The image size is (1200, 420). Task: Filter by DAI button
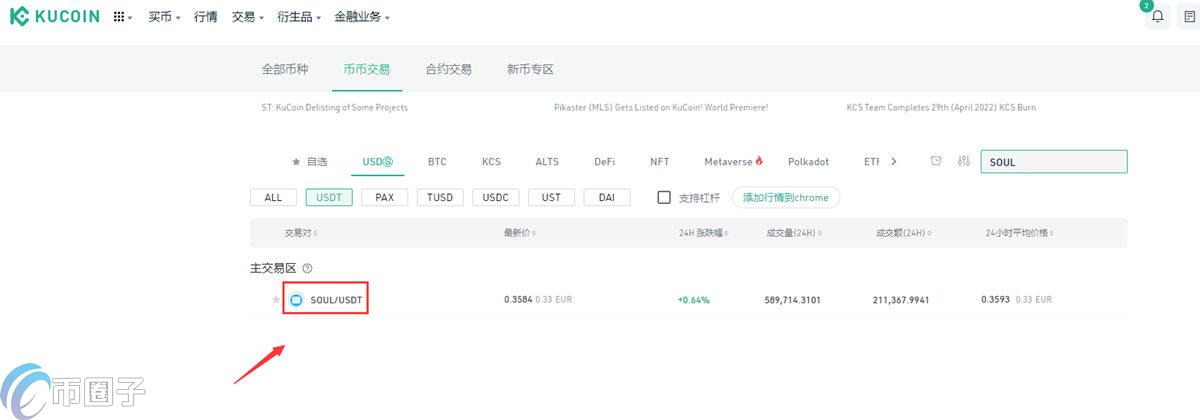[607, 197]
